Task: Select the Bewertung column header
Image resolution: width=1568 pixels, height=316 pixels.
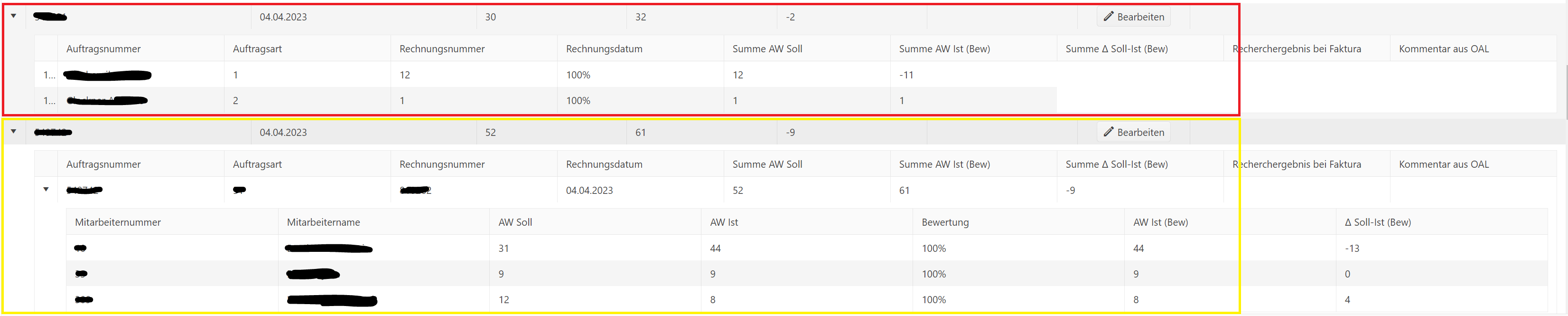Action: coord(945,222)
